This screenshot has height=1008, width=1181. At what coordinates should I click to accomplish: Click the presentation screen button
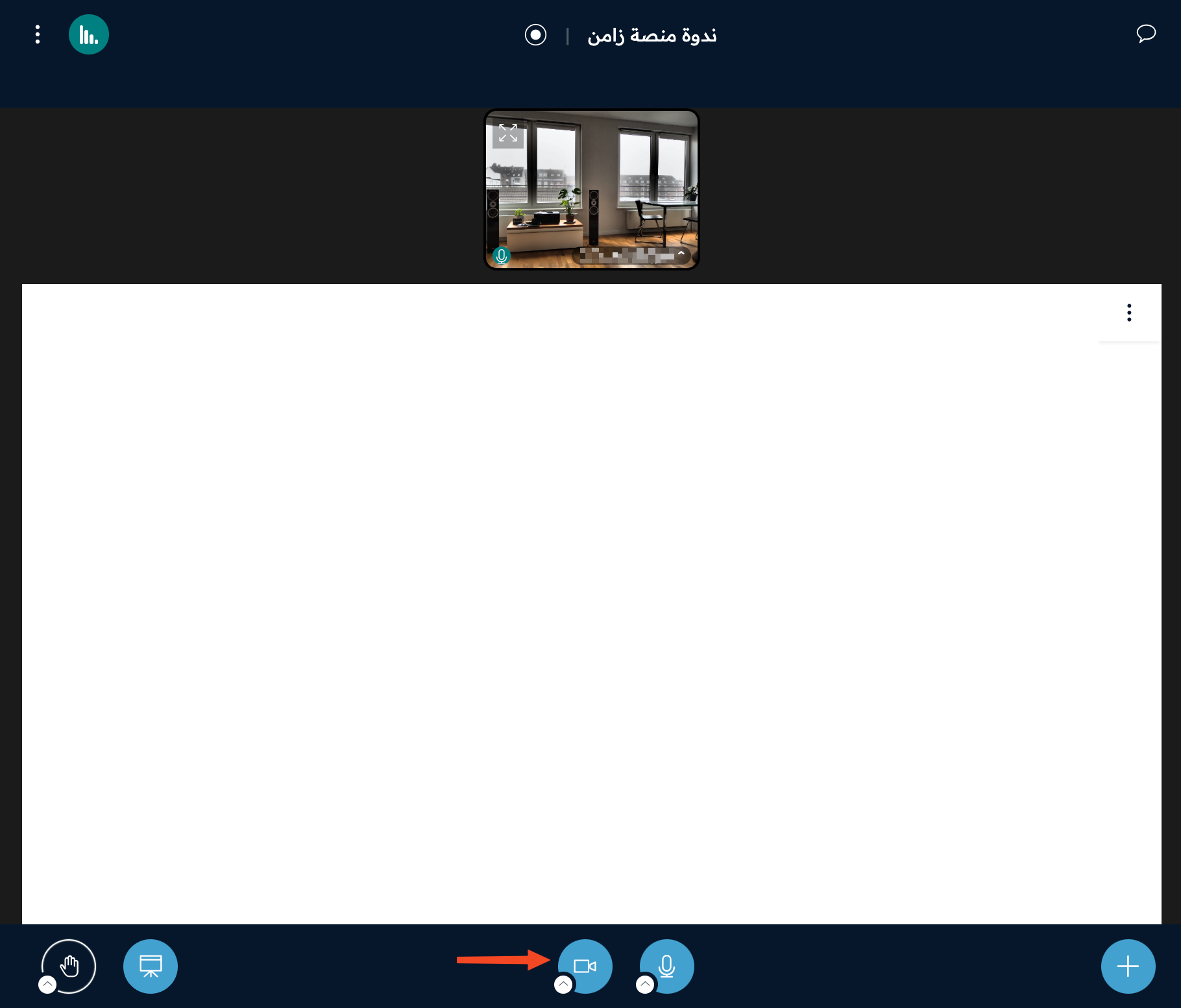point(151,966)
